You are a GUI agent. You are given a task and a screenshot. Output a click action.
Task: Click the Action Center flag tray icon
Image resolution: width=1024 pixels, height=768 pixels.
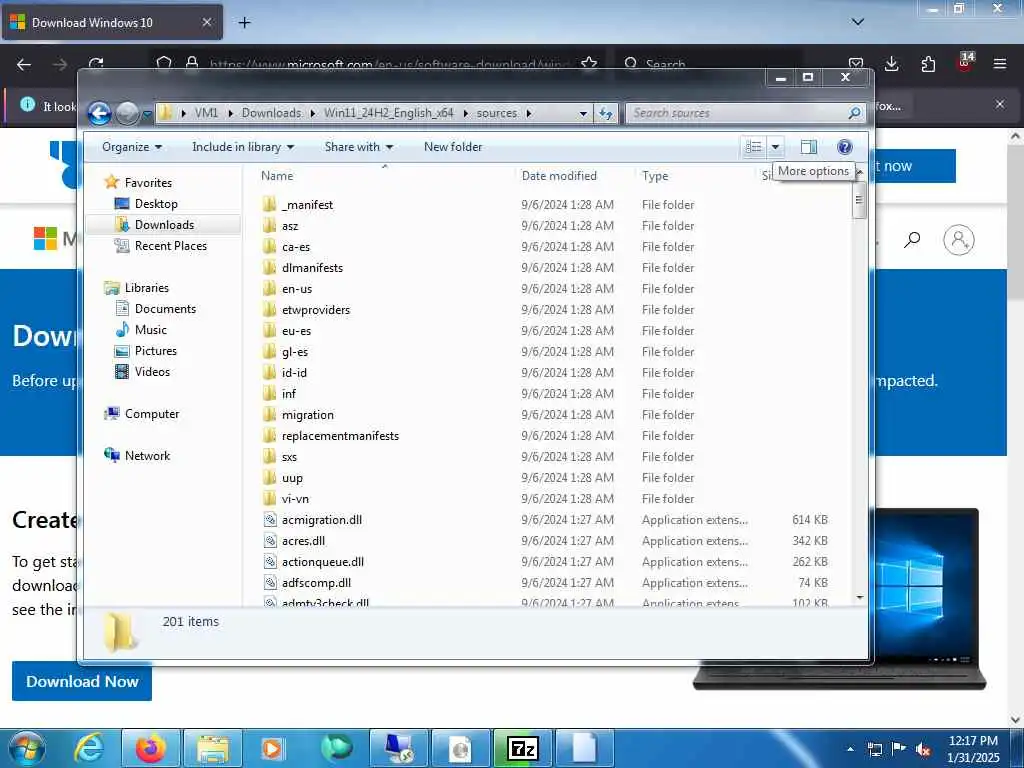pos(899,749)
